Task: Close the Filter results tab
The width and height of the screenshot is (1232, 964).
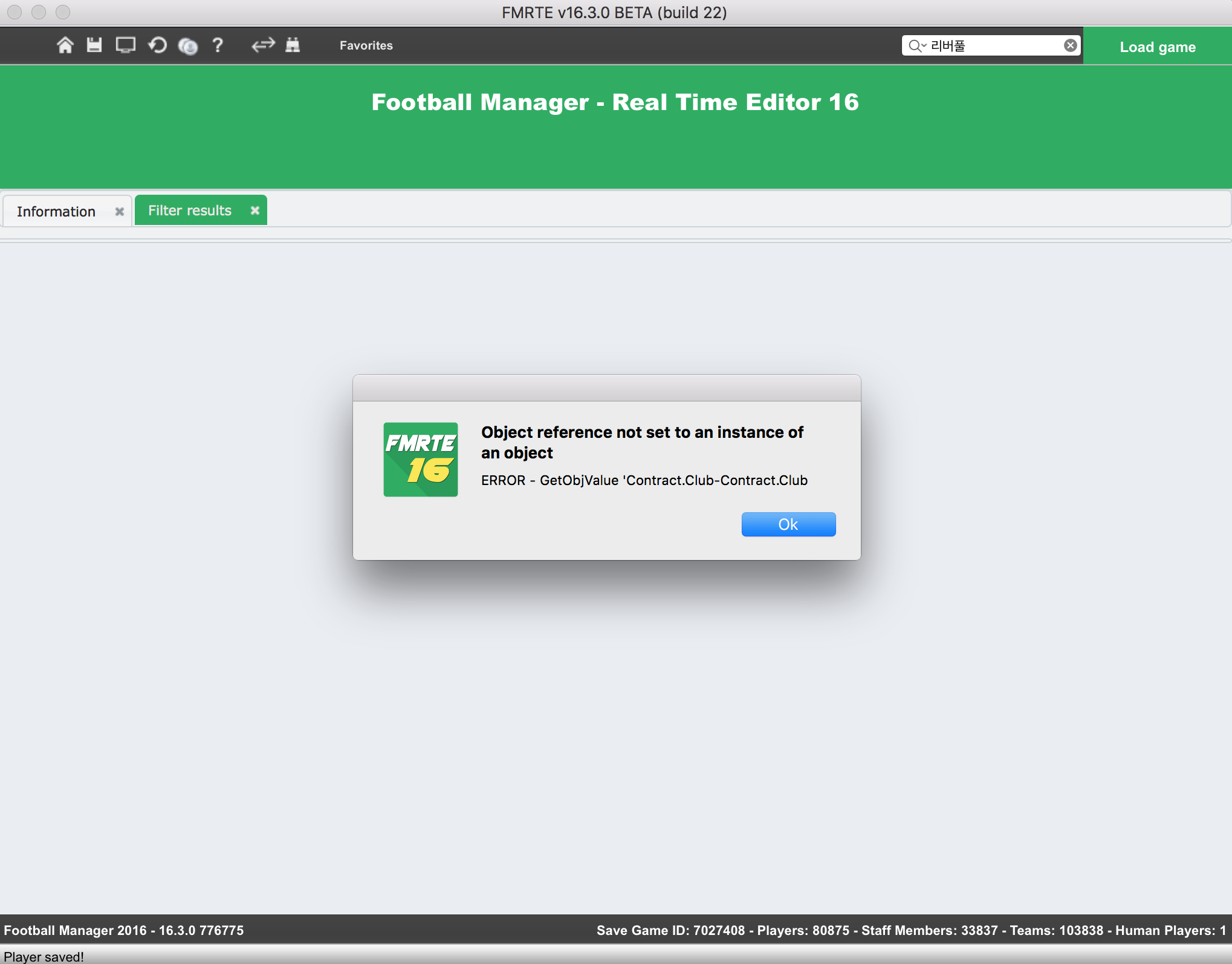Action: tap(255, 210)
